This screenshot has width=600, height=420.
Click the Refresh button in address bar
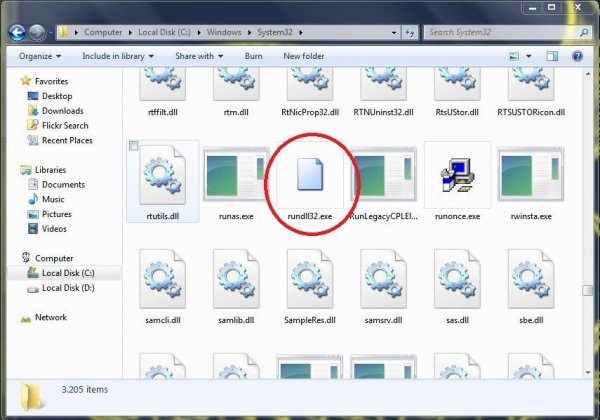(410, 33)
